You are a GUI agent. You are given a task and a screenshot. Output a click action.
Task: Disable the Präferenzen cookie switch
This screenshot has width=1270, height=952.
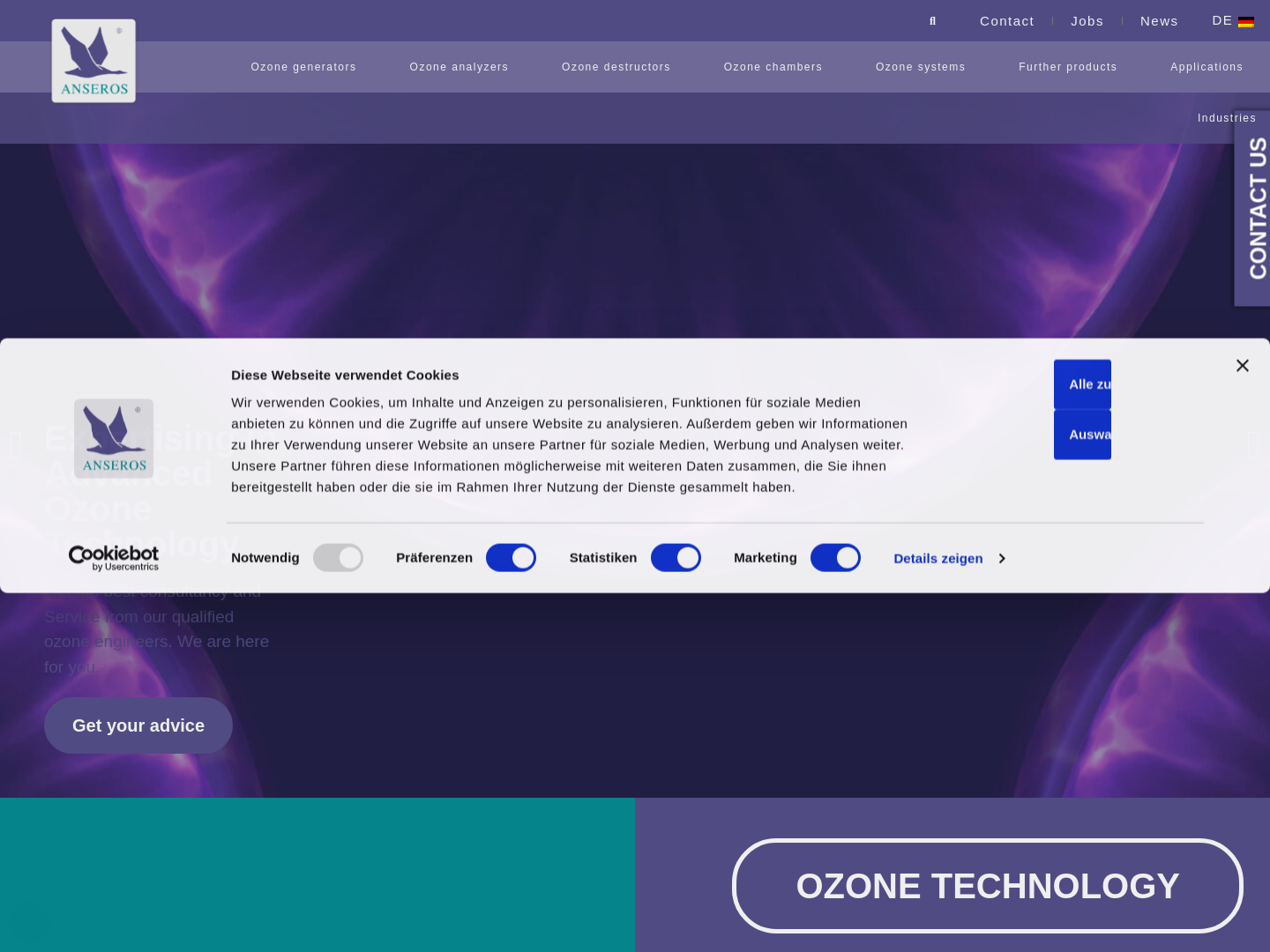[x=511, y=558]
